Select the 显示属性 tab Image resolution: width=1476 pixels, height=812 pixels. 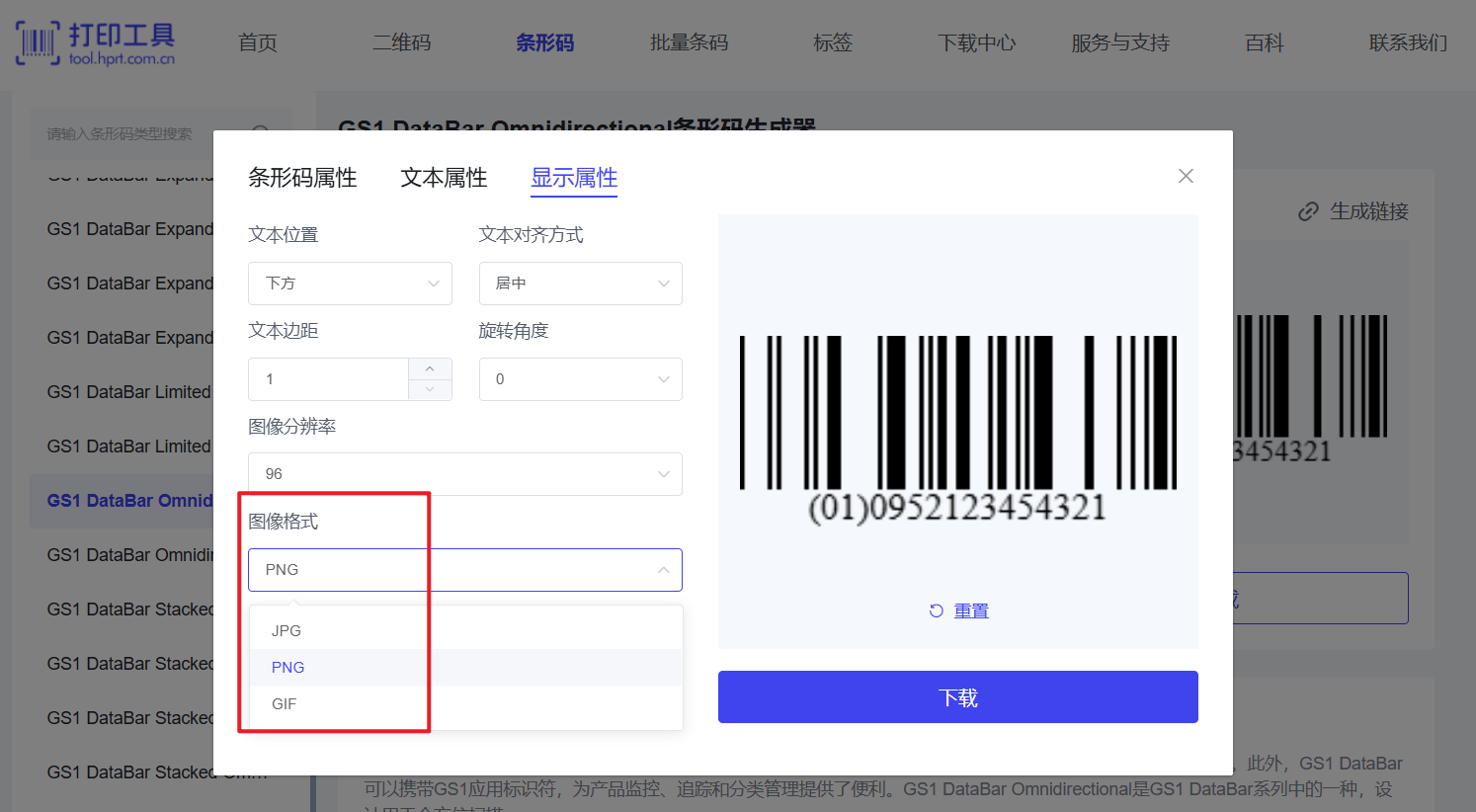(x=574, y=178)
